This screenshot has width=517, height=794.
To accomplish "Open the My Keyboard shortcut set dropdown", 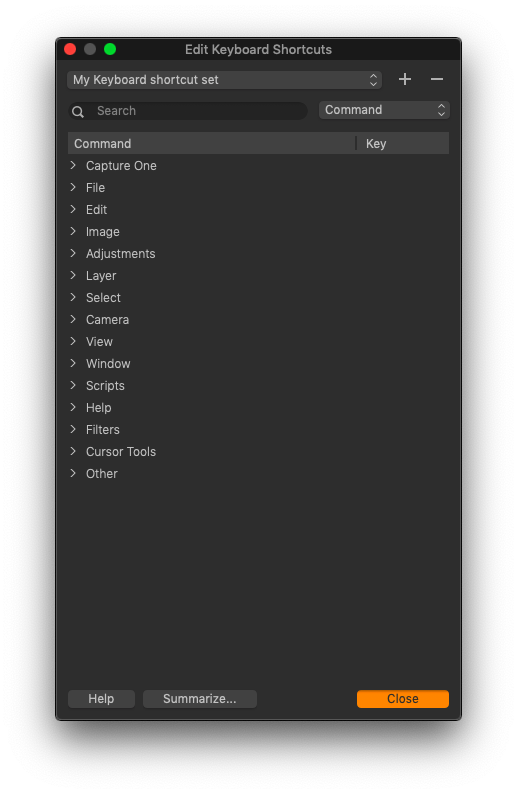I will point(224,80).
